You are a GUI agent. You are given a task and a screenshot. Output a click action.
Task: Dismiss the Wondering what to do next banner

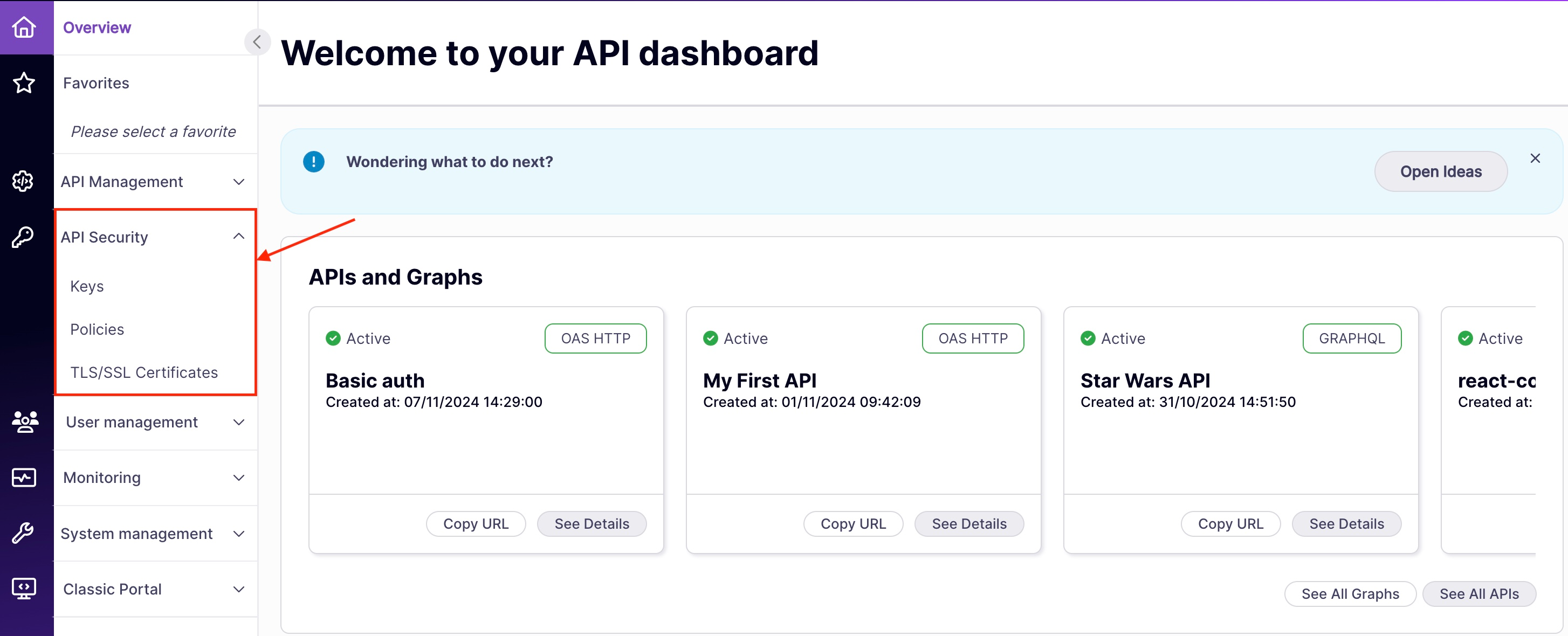click(x=1535, y=157)
